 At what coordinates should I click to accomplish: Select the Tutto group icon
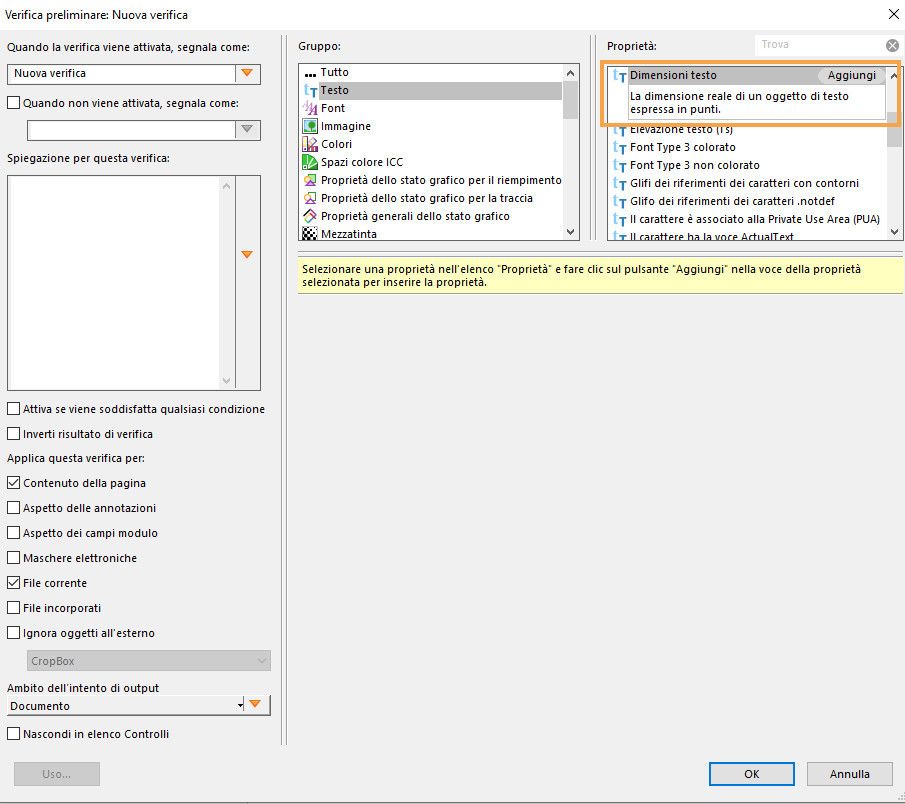310,73
